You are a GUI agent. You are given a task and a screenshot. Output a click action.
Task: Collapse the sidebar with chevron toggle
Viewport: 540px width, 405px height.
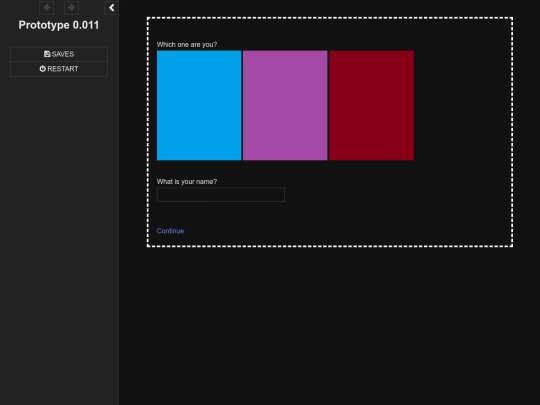112,8
